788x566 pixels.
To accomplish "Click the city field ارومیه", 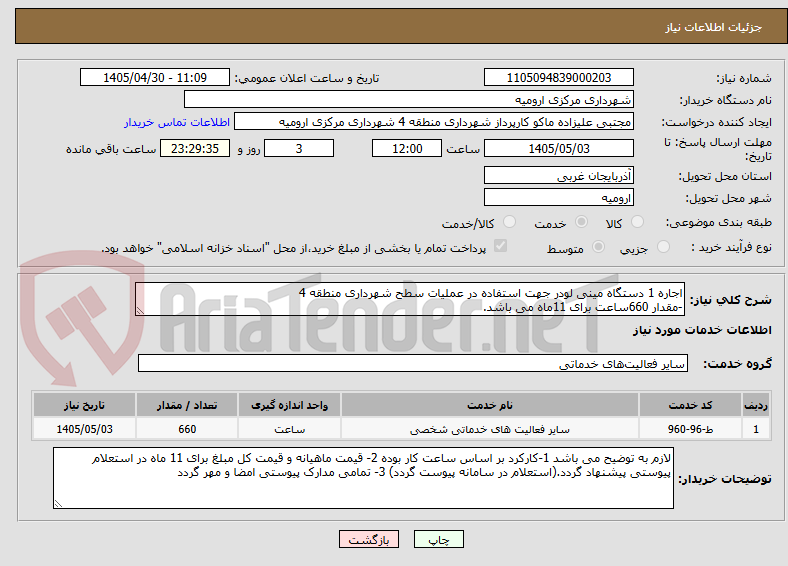I will coord(558,197).
